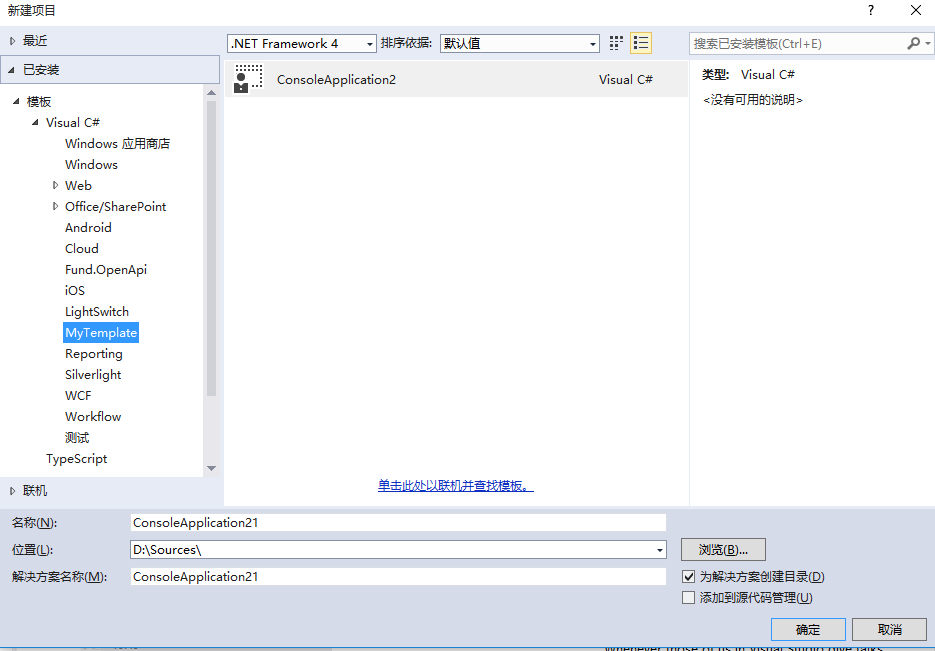Open the sort by 默认值 dropdown
935x651 pixels.
click(x=520, y=44)
